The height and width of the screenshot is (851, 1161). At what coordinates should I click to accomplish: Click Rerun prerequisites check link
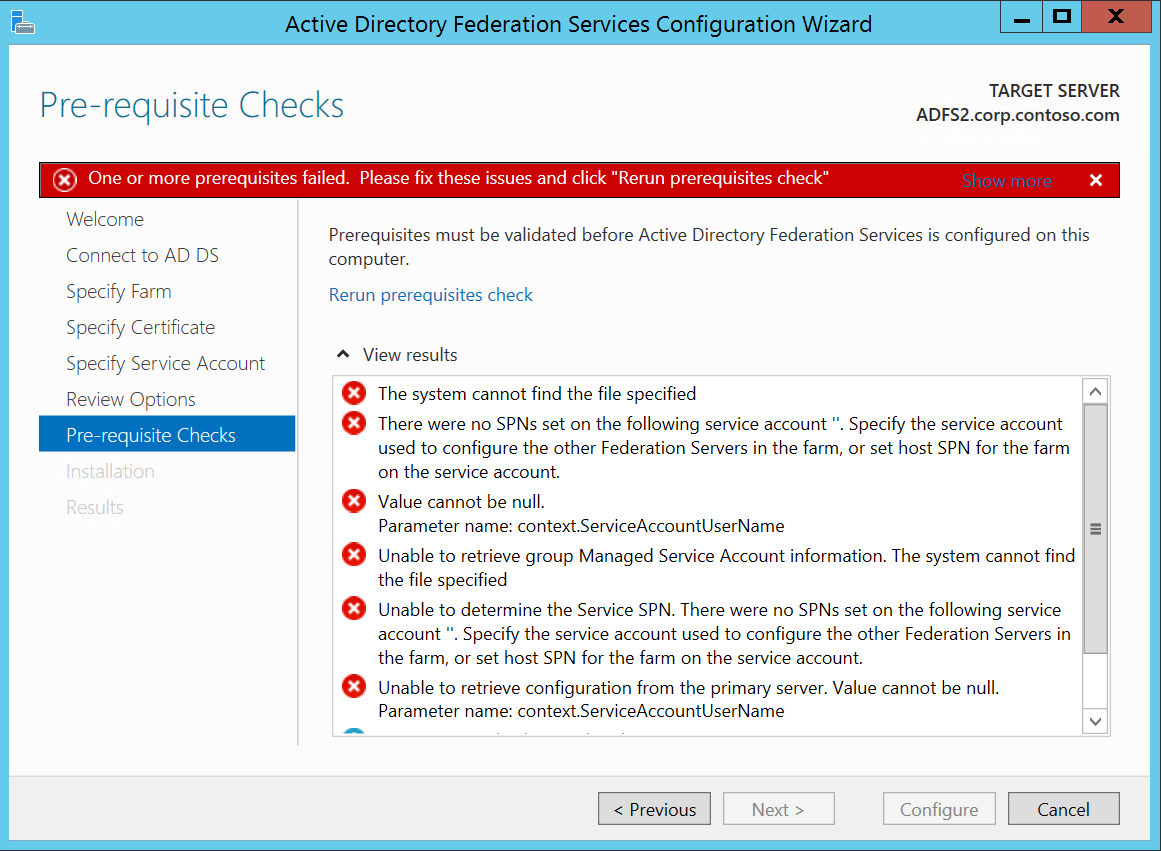[430, 295]
